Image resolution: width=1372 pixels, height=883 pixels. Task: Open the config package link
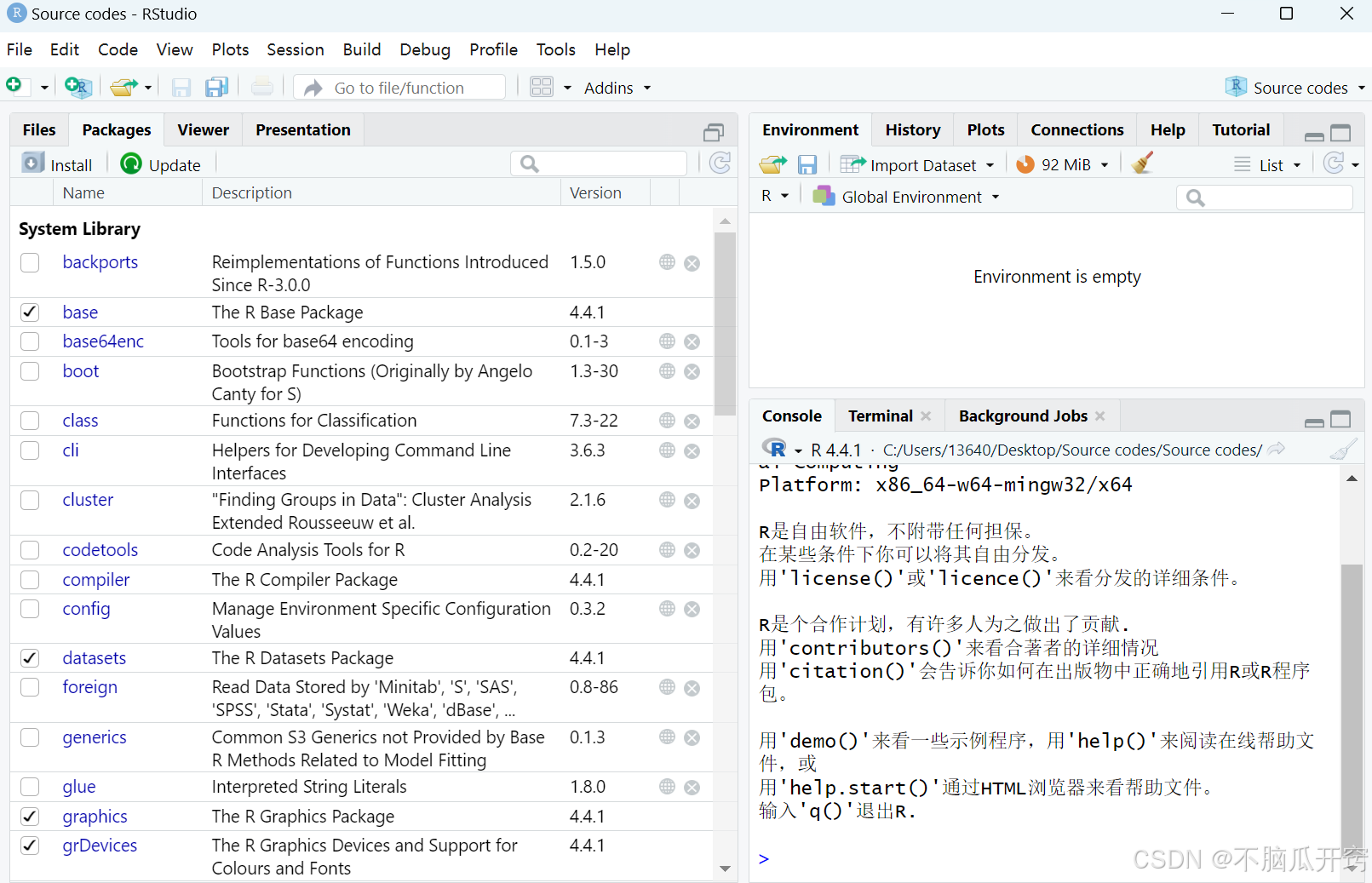(x=86, y=609)
